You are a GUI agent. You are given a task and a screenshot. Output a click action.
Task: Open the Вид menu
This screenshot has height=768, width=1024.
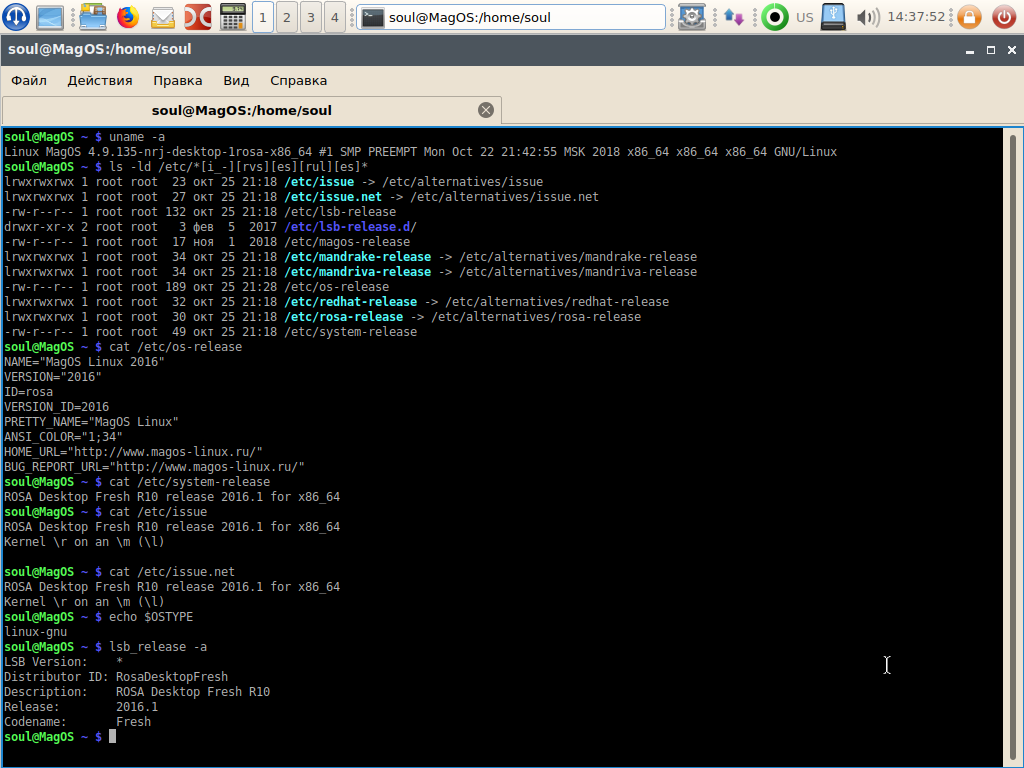(236, 81)
